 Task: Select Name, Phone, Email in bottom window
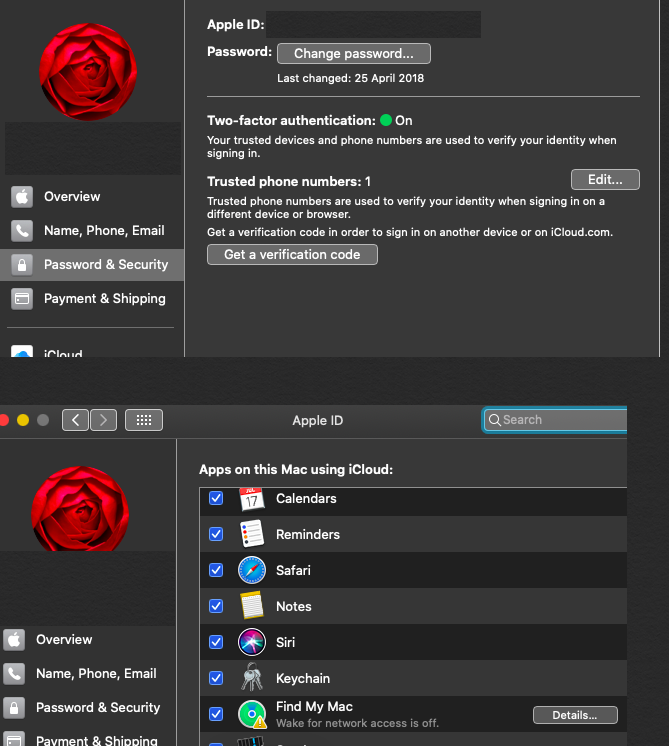pos(88,674)
